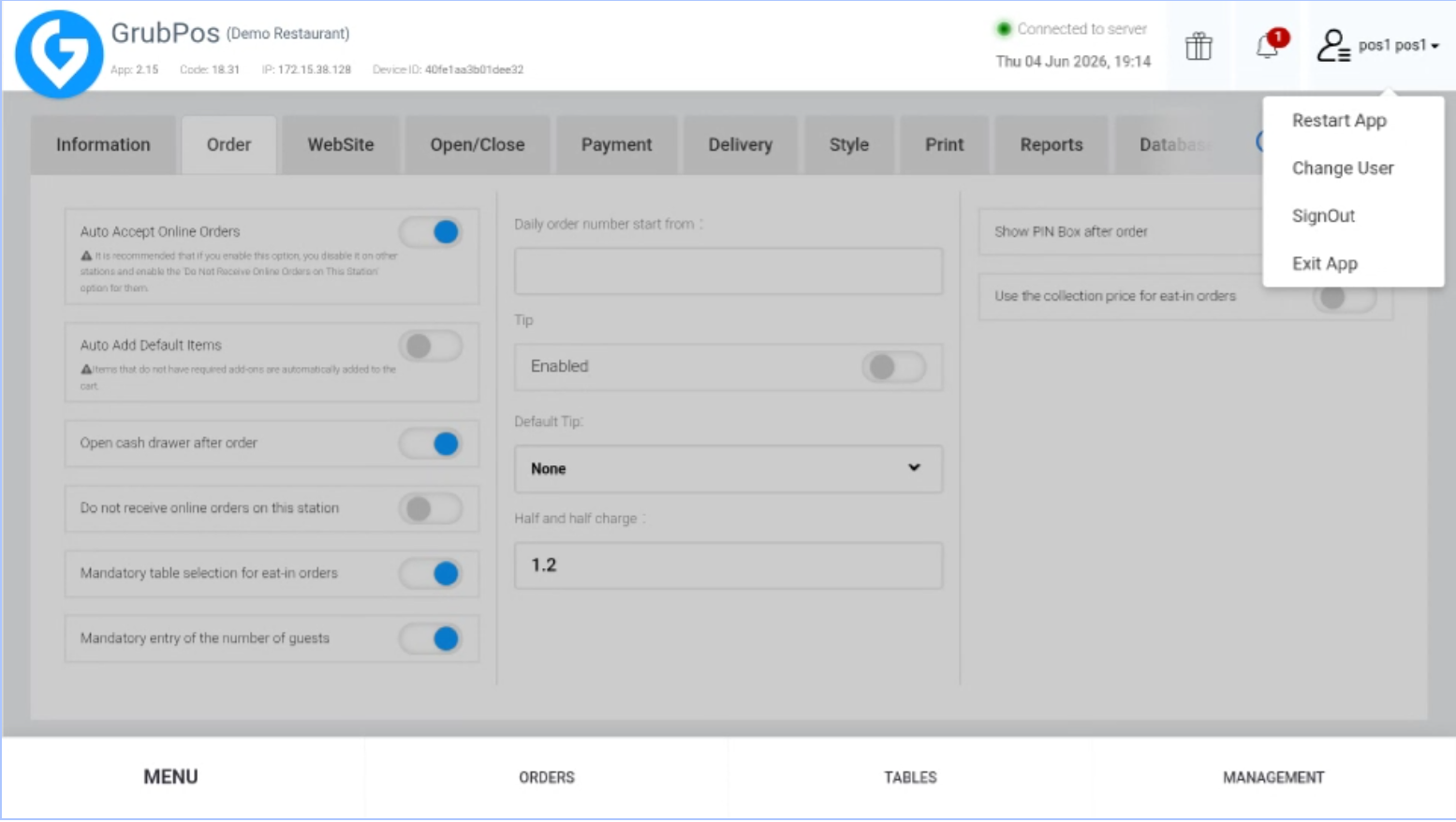Screen dimensions: 1456x822
Task: Expand the pos1 pos1 user dropdown arrow
Action: [x=1434, y=46]
